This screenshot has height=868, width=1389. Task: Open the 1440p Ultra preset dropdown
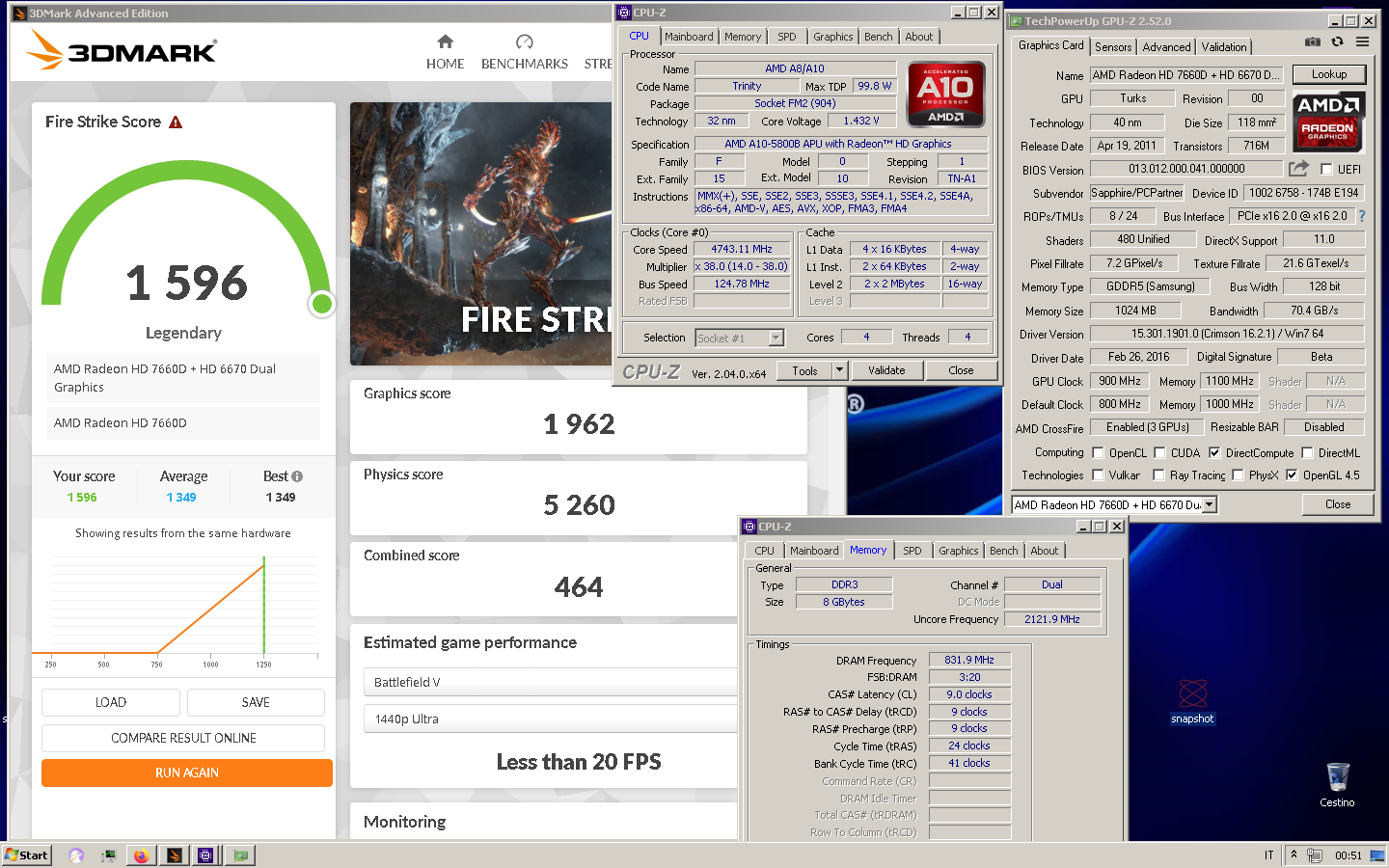[551, 719]
